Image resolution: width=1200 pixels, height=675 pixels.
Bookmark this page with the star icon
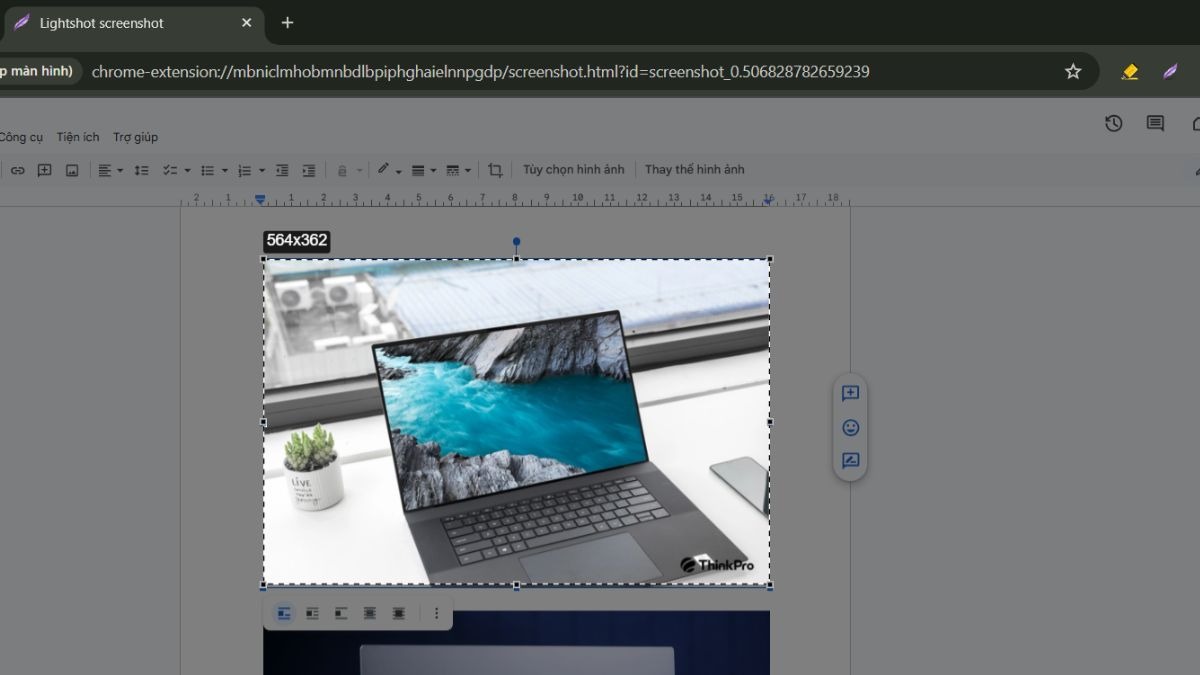pos(1073,71)
